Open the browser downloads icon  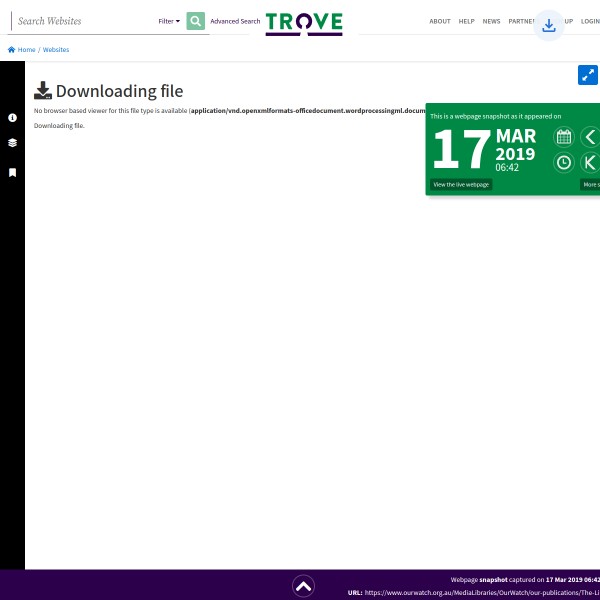pyautogui.click(x=548, y=26)
